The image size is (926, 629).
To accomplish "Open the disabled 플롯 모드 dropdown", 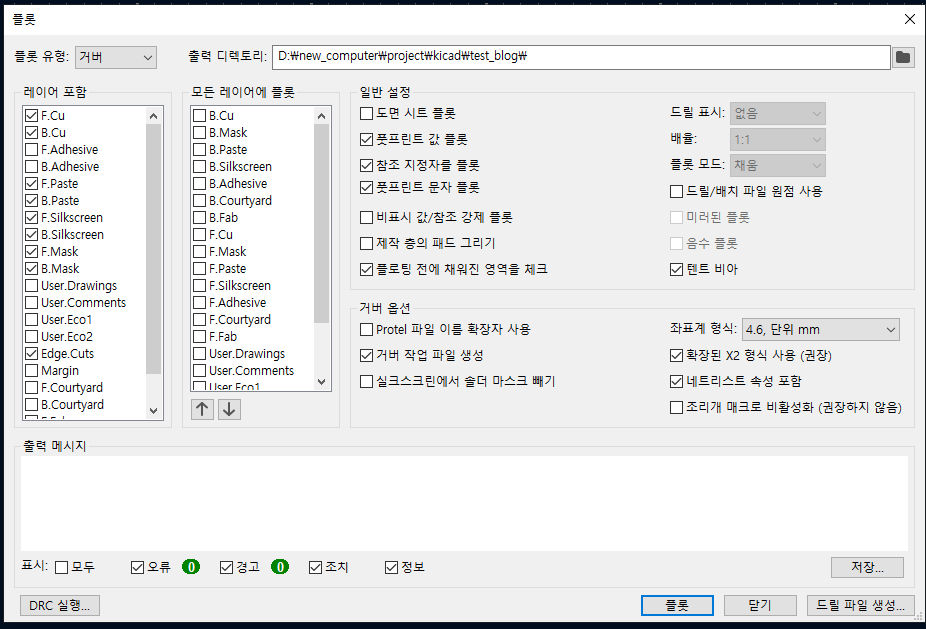I will point(777,165).
